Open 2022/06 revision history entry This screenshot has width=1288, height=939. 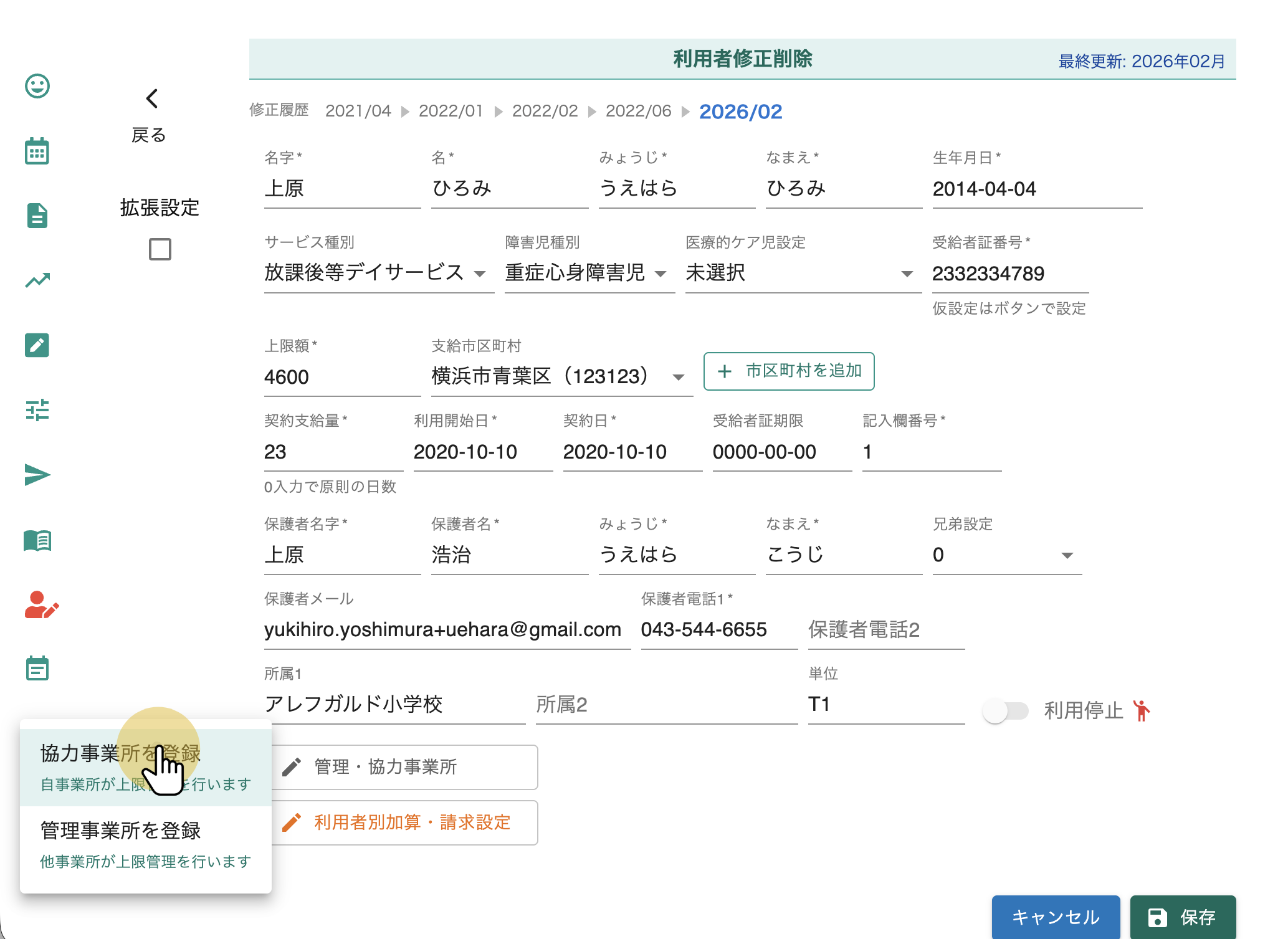coord(638,111)
